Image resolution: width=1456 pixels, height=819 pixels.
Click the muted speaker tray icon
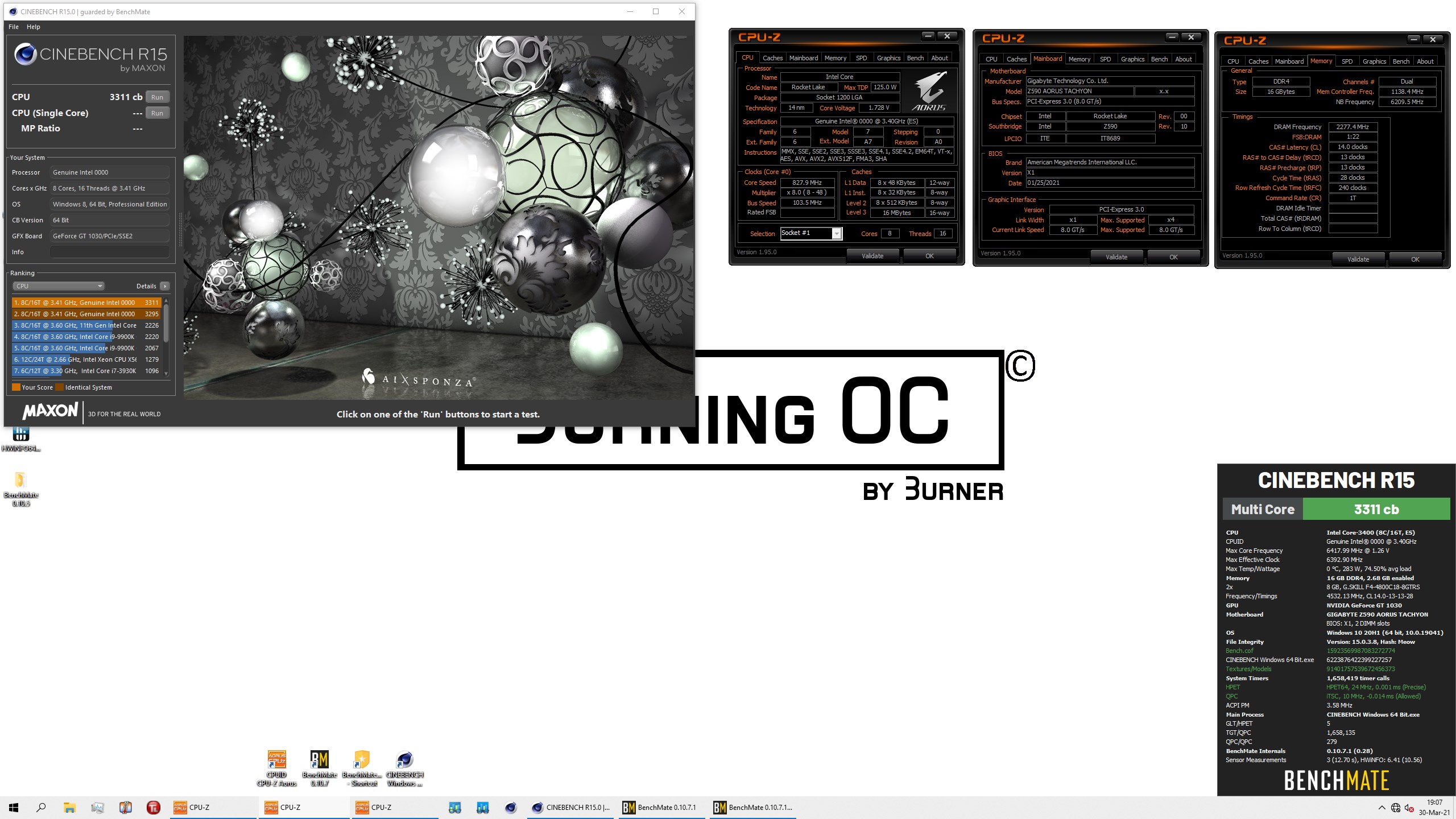(x=1409, y=808)
